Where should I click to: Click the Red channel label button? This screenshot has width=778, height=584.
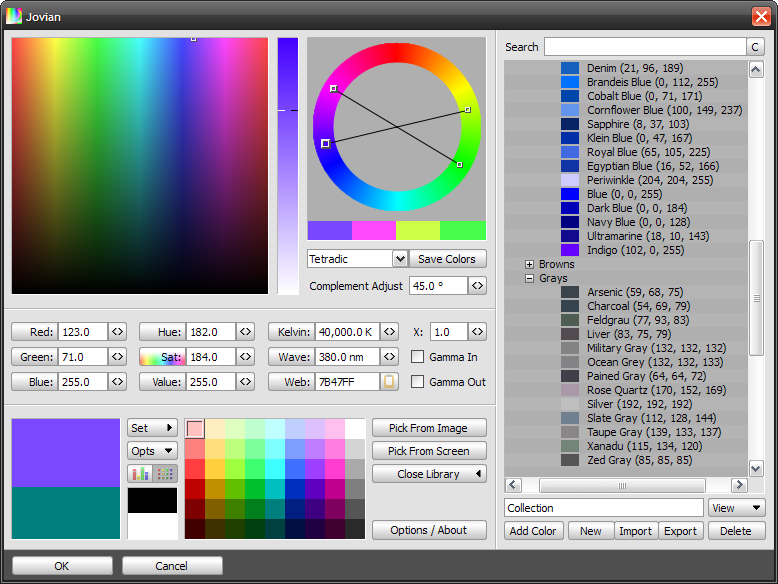[x=35, y=331]
